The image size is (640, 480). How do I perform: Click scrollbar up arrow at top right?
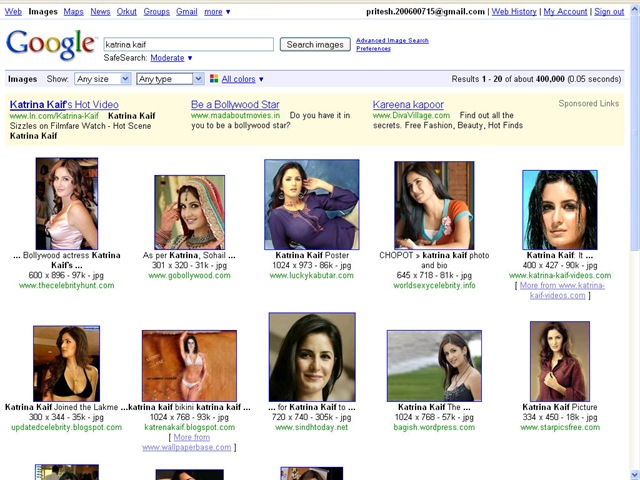(635, 9)
